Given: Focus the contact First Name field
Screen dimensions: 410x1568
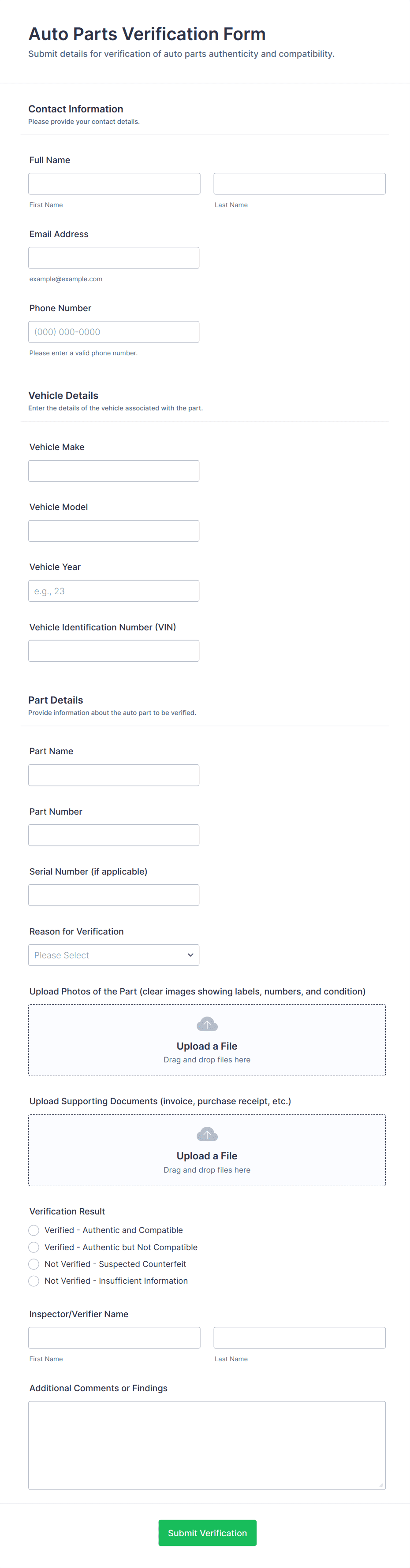Looking at the screenshot, I should pyautogui.click(x=114, y=184).
